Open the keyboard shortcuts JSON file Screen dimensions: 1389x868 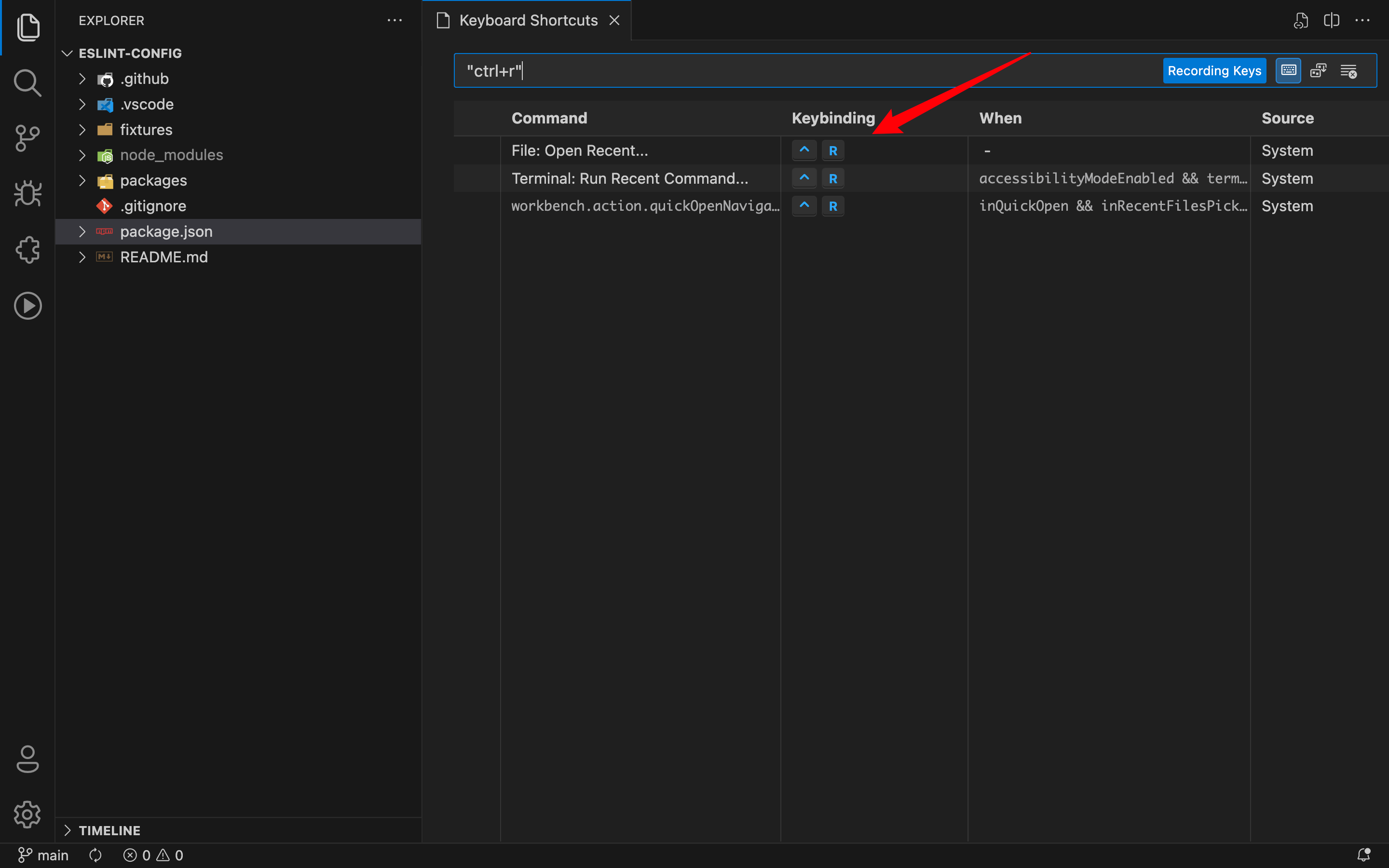[x=1300, y=20]
